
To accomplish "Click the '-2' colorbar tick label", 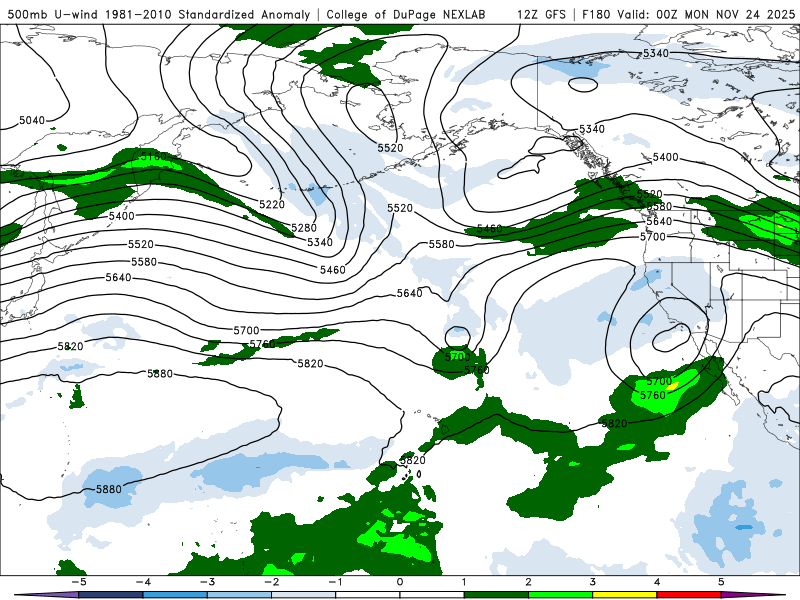I will click(271, 582).
